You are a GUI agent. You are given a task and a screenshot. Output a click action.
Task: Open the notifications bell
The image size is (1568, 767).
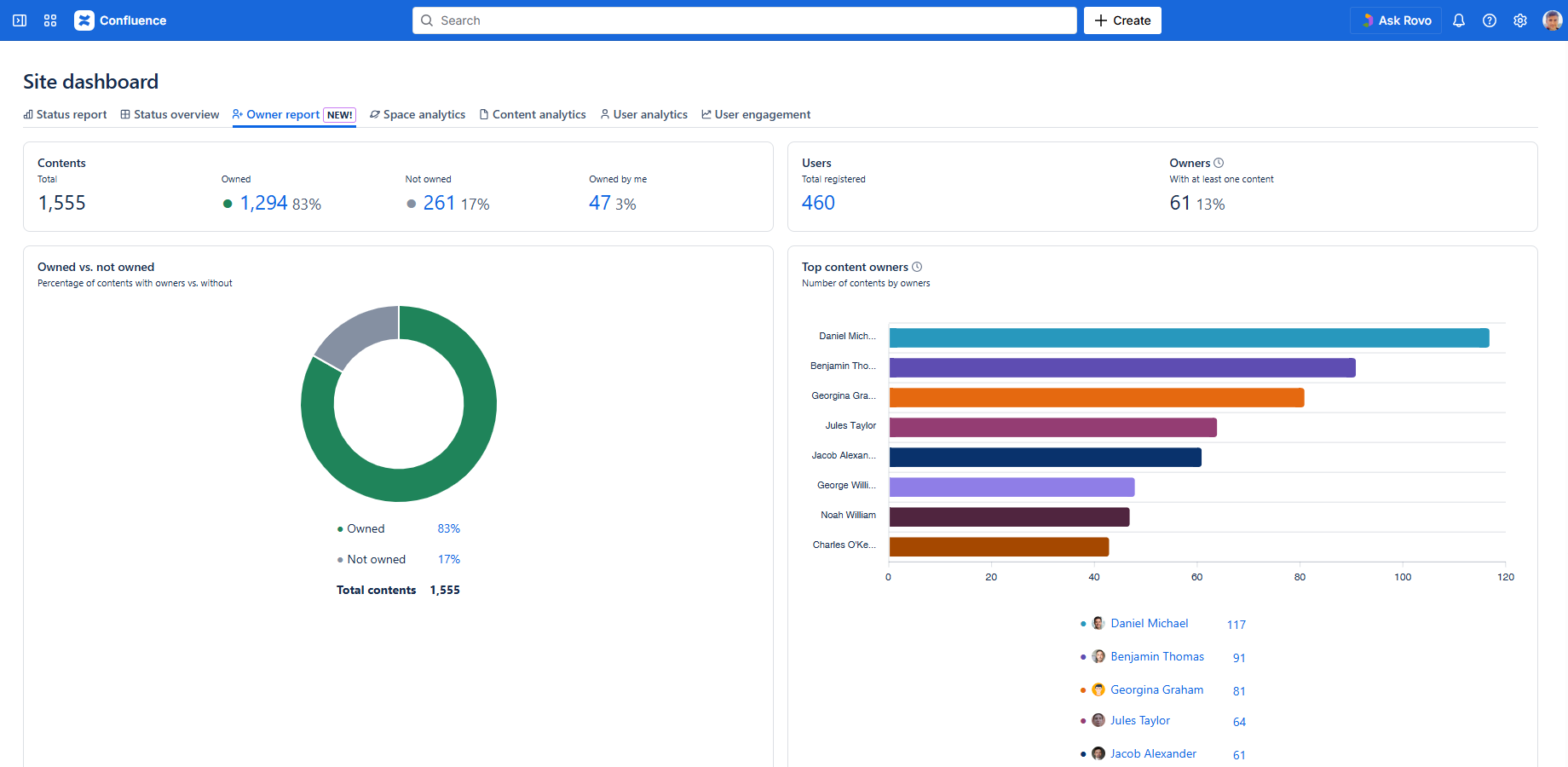coord(1459,20)
